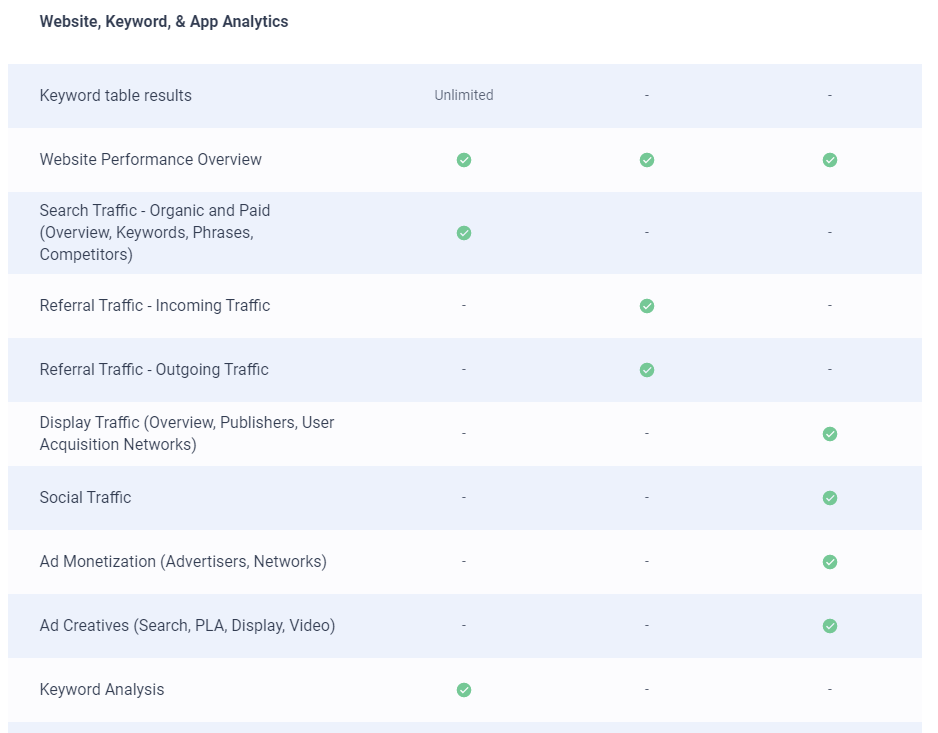Select the 'Keyword table results' row label

(x=116, y=96)
